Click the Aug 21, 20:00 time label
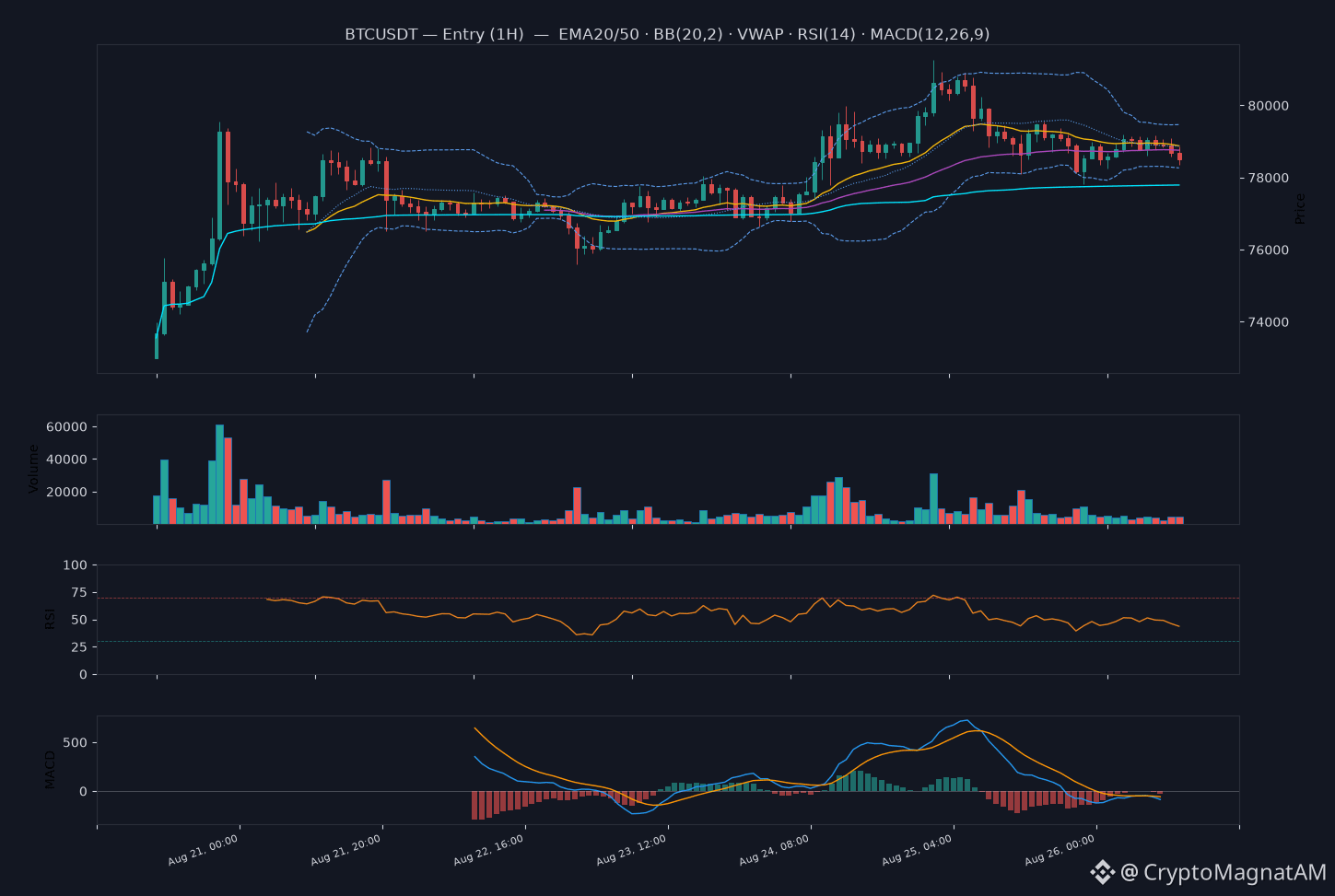This screenshot has height=896, width=1335. click(346, 850)
